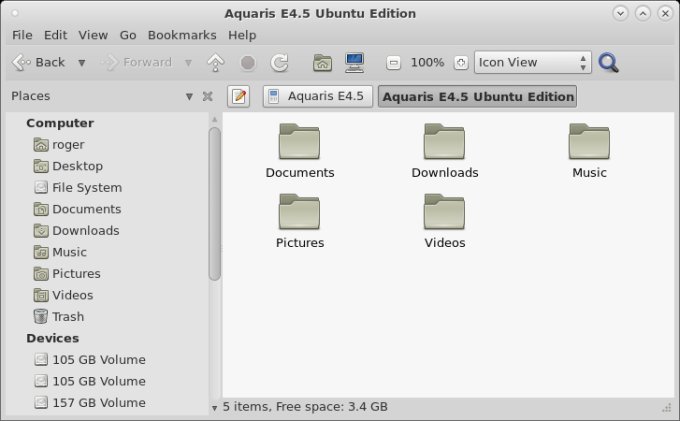The width and height of the screenshot is (680, 421).
Task: Select the Downloads folder in main view
Action: pyautogui.click(x=445, y=152)
